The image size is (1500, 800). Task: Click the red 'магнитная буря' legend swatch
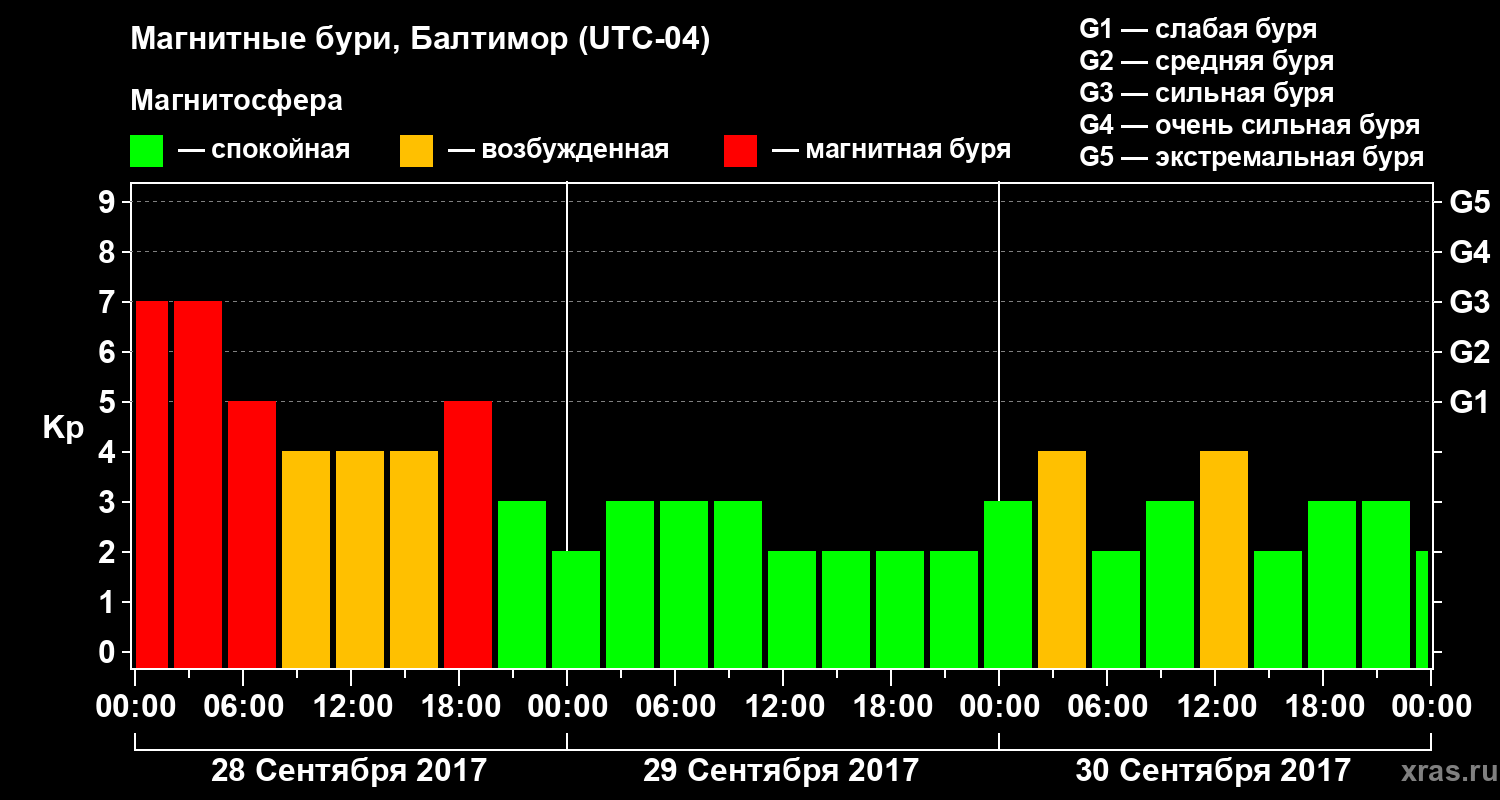pos(740,151)
